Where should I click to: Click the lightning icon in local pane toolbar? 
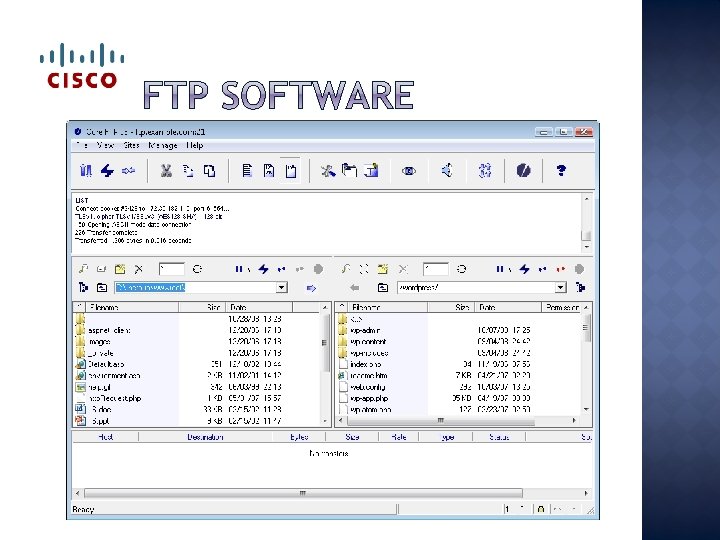[263, 269]
